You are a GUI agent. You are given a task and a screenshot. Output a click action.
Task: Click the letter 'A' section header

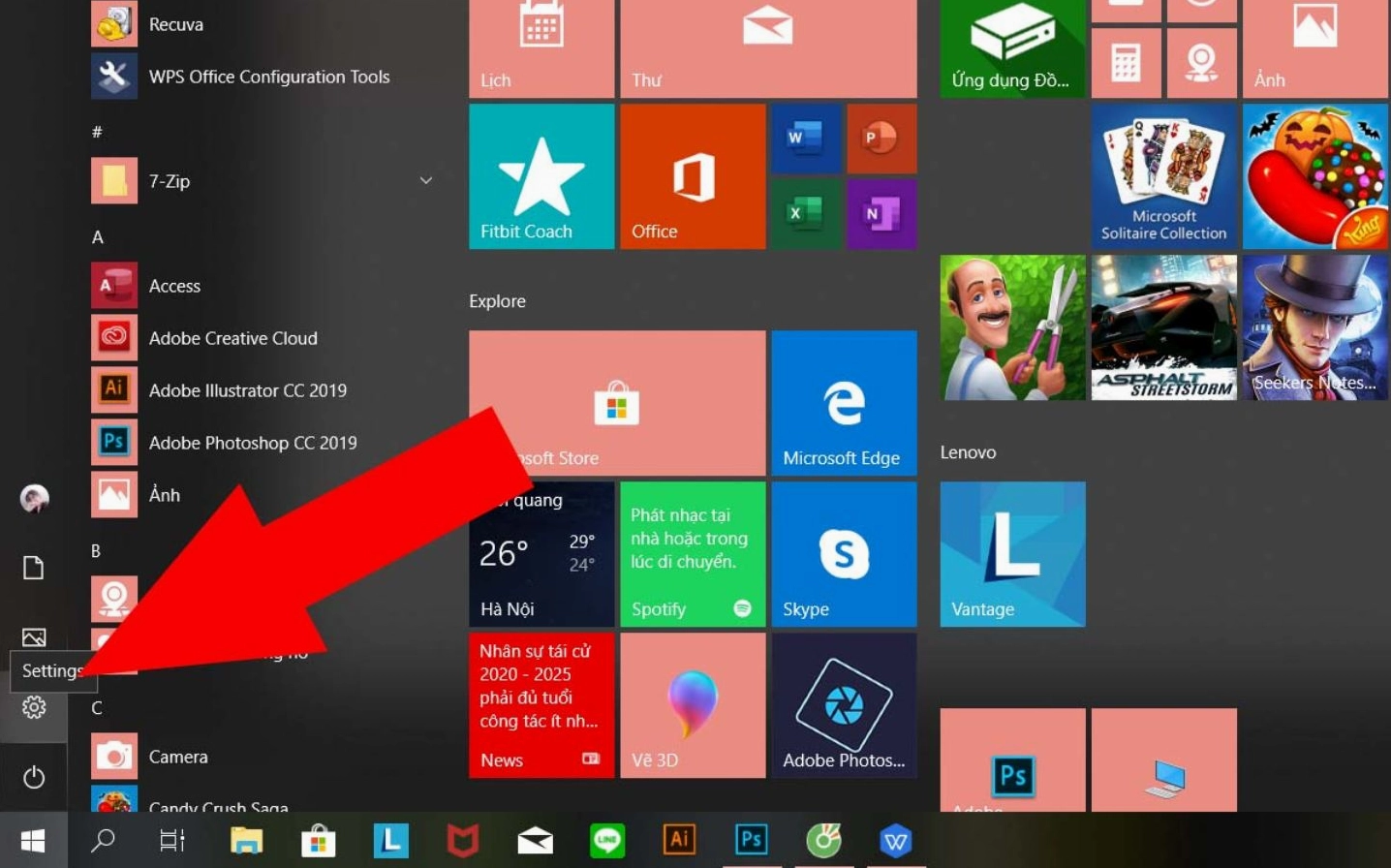97,237
